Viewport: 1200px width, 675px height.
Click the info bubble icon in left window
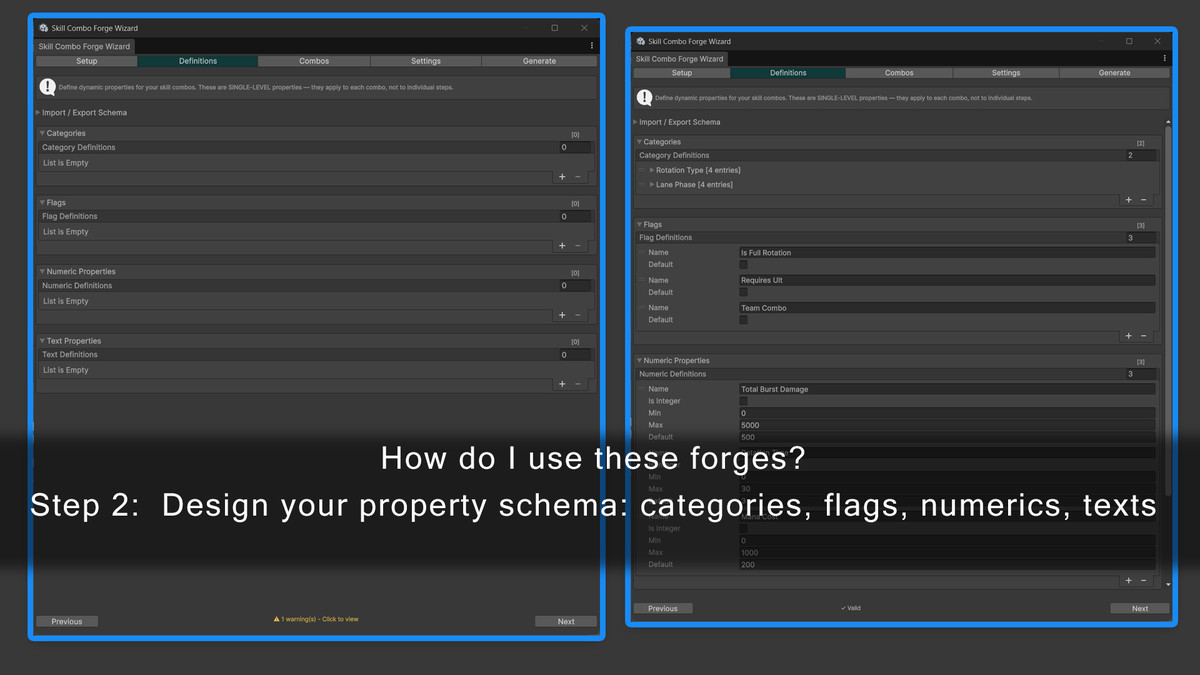coord(48,87)
